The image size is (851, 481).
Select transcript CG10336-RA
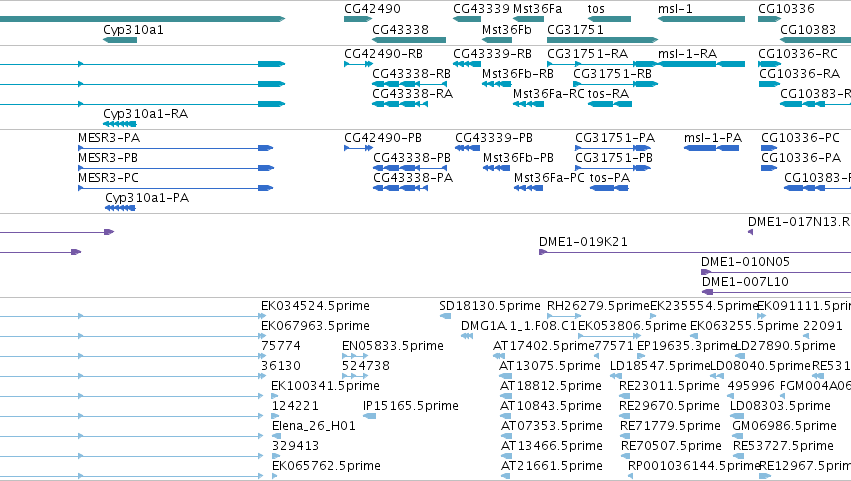coord(769,84)
